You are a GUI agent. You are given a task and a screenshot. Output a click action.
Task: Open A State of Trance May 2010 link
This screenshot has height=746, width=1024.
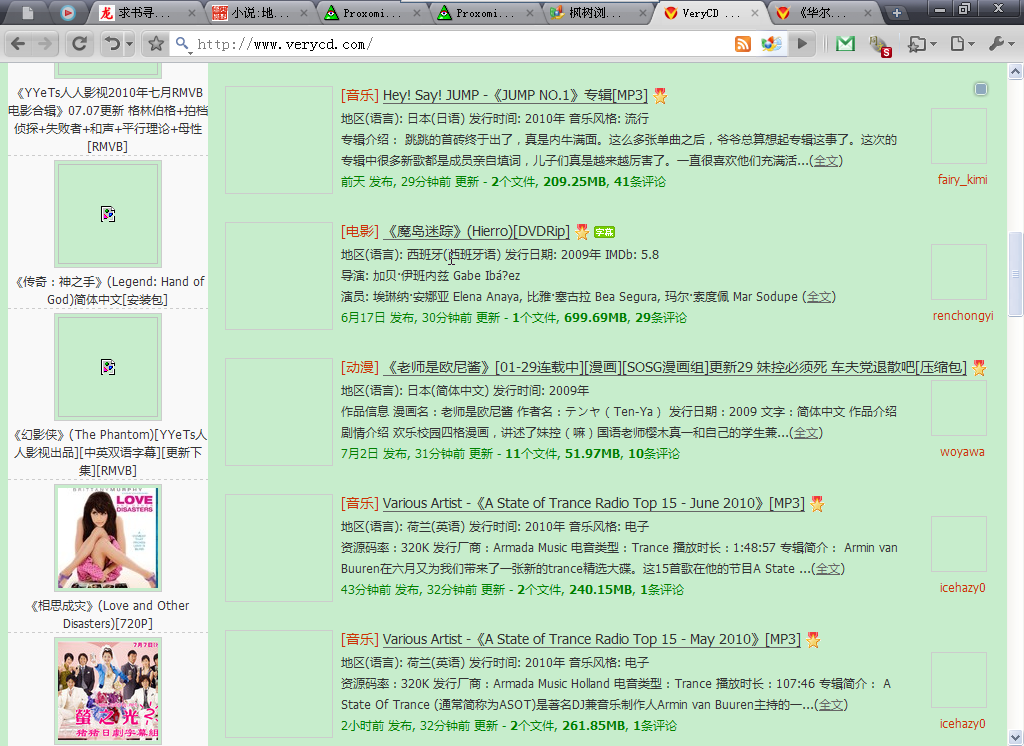click(x=591, y=639)
